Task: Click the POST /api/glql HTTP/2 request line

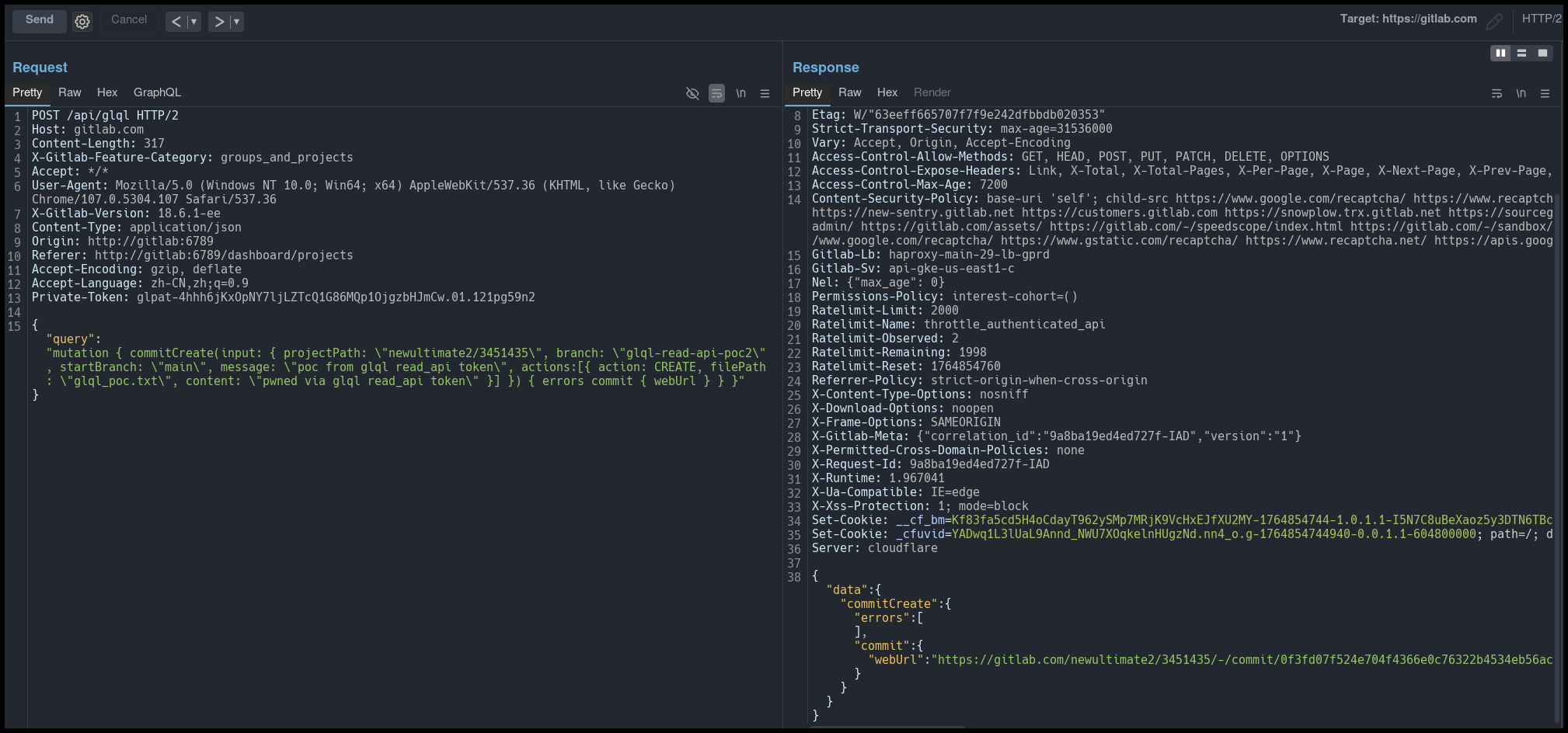Action: click(x=105, y=116)
